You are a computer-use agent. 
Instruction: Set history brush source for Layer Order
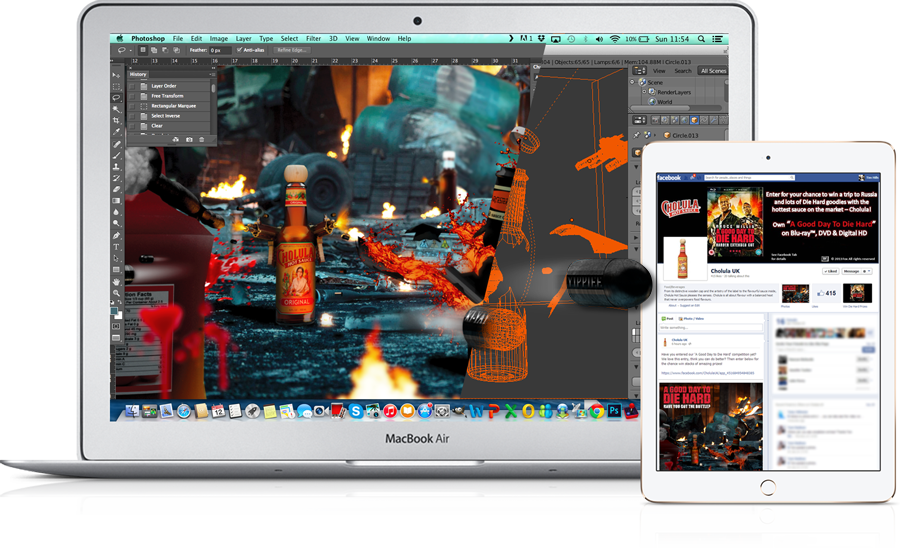click(x=132, y=86)
